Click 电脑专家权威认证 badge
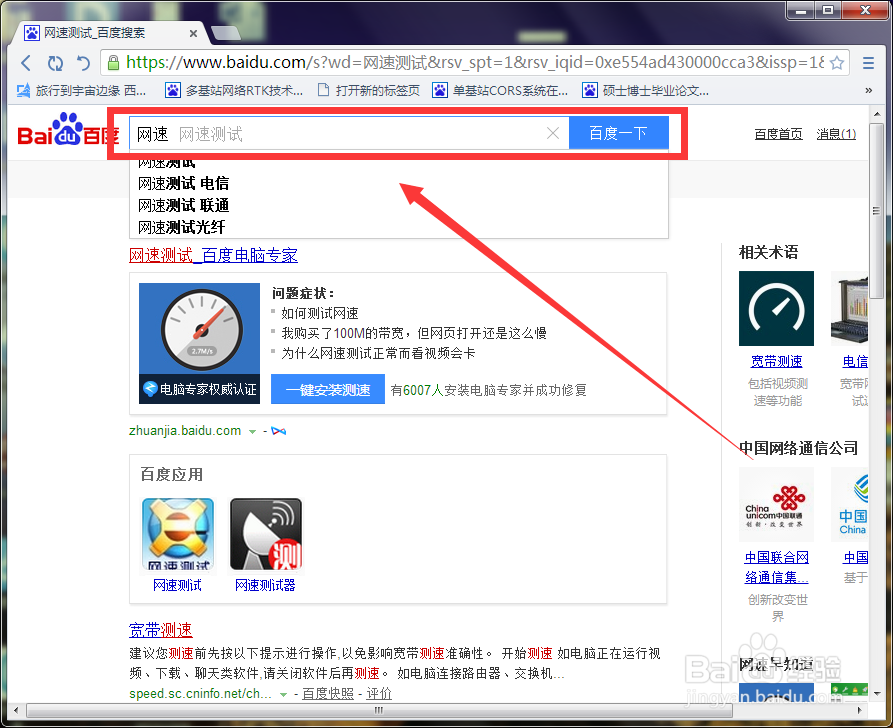Viewport: 893px width, 728px height. (200, 389)
